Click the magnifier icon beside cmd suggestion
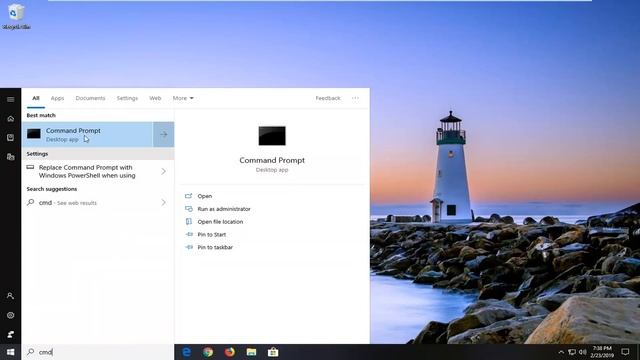The image size is (640, 360). pos(31,202)
